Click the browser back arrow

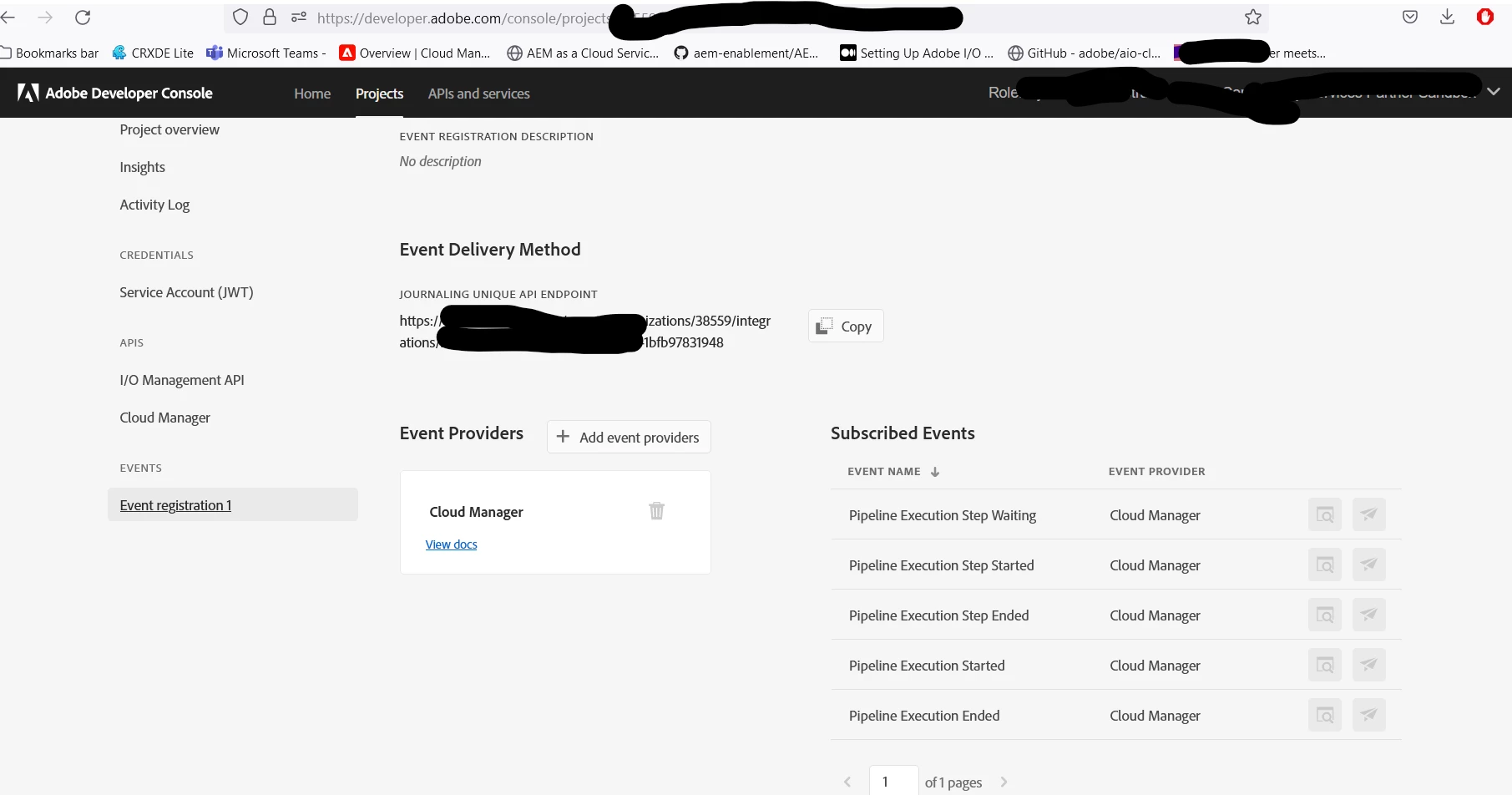tap(8, 18)
